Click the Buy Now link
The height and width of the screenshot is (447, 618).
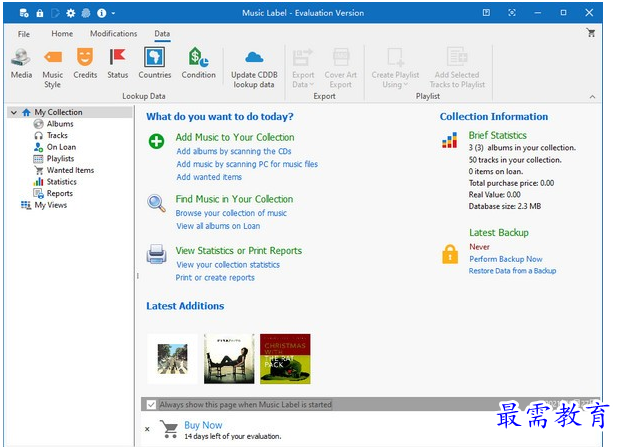click(x=203, y=425)
